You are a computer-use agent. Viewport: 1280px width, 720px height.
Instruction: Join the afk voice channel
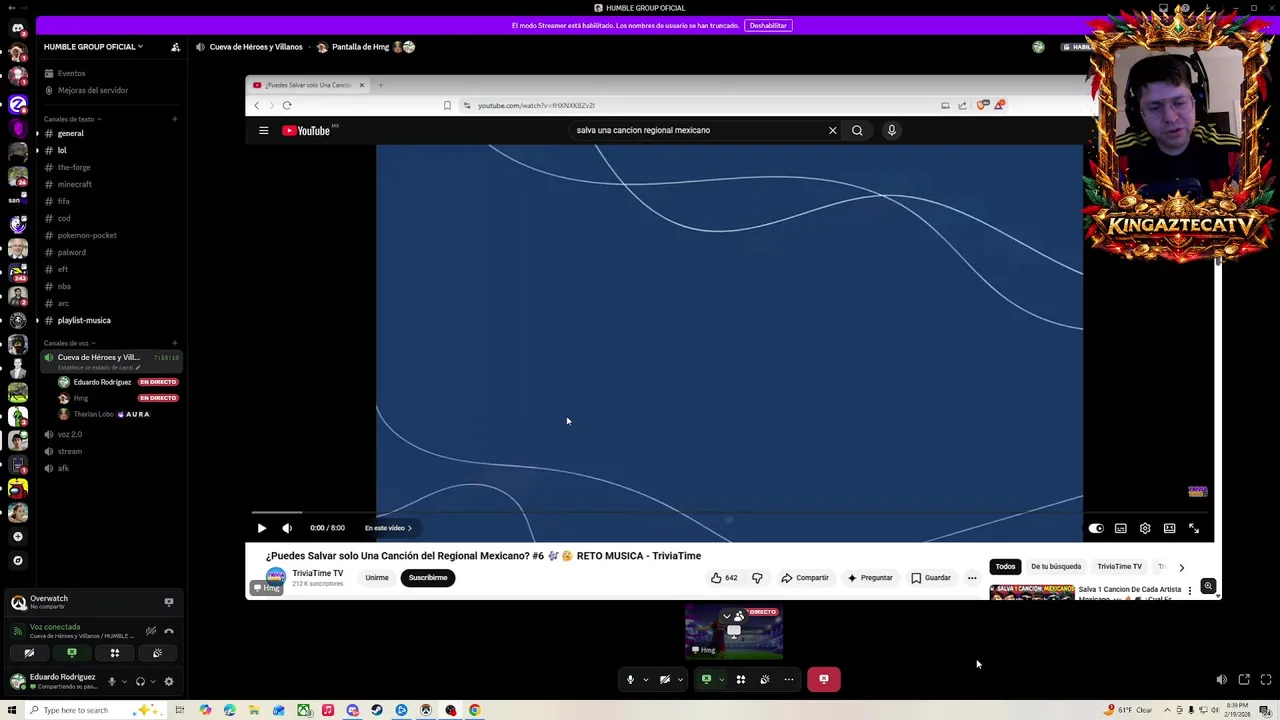(63, 468)
